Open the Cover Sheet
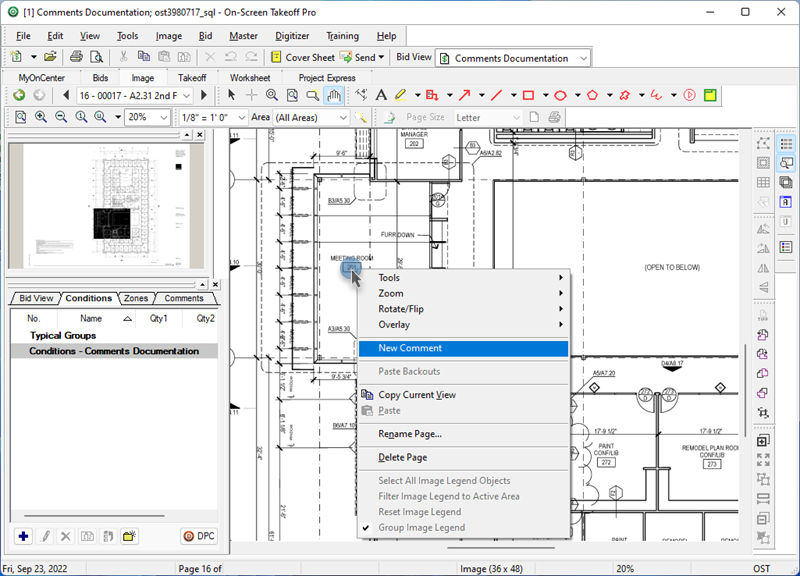 coord(303,57)
